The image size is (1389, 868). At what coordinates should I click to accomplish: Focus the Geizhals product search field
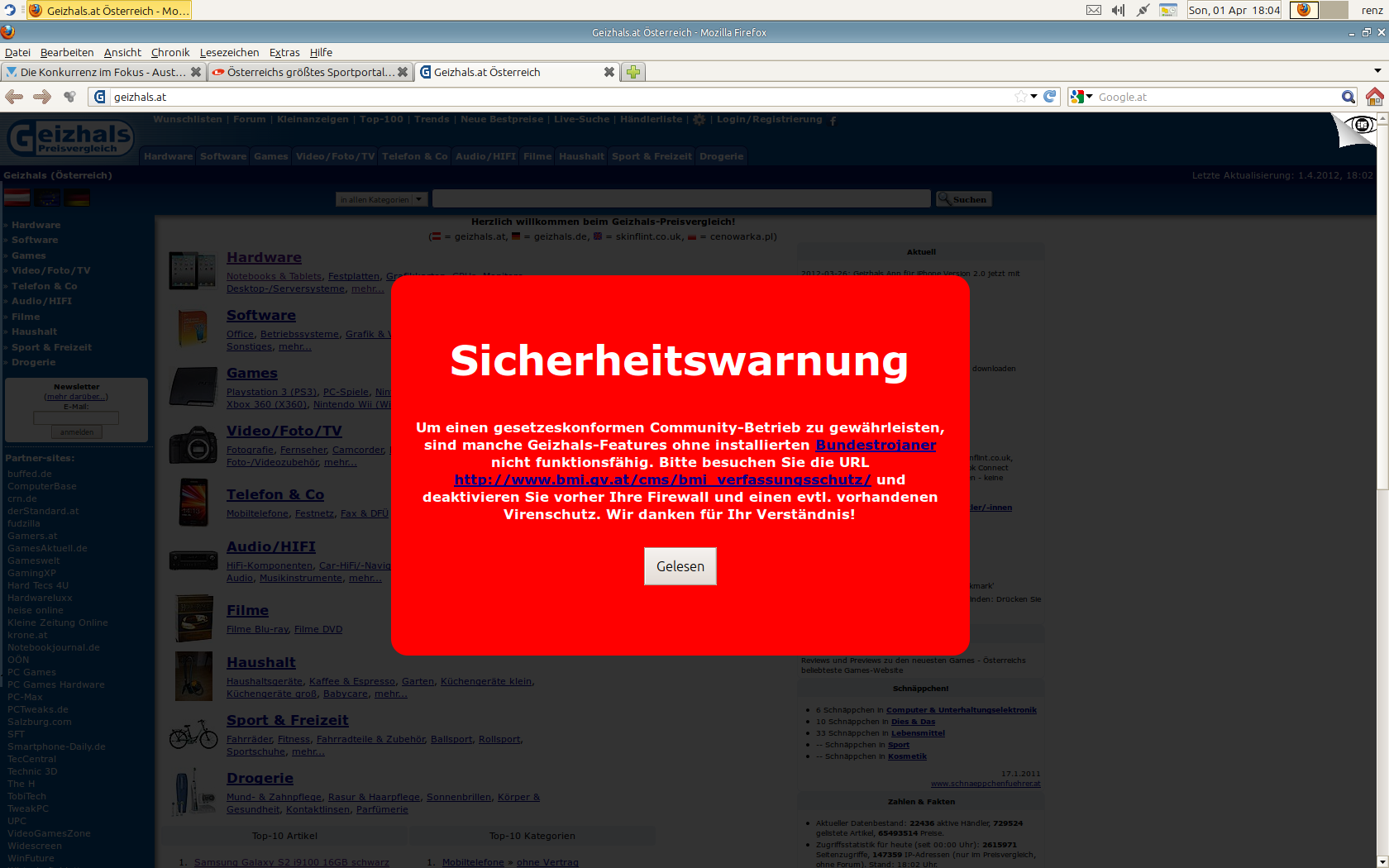coord(681,198)
